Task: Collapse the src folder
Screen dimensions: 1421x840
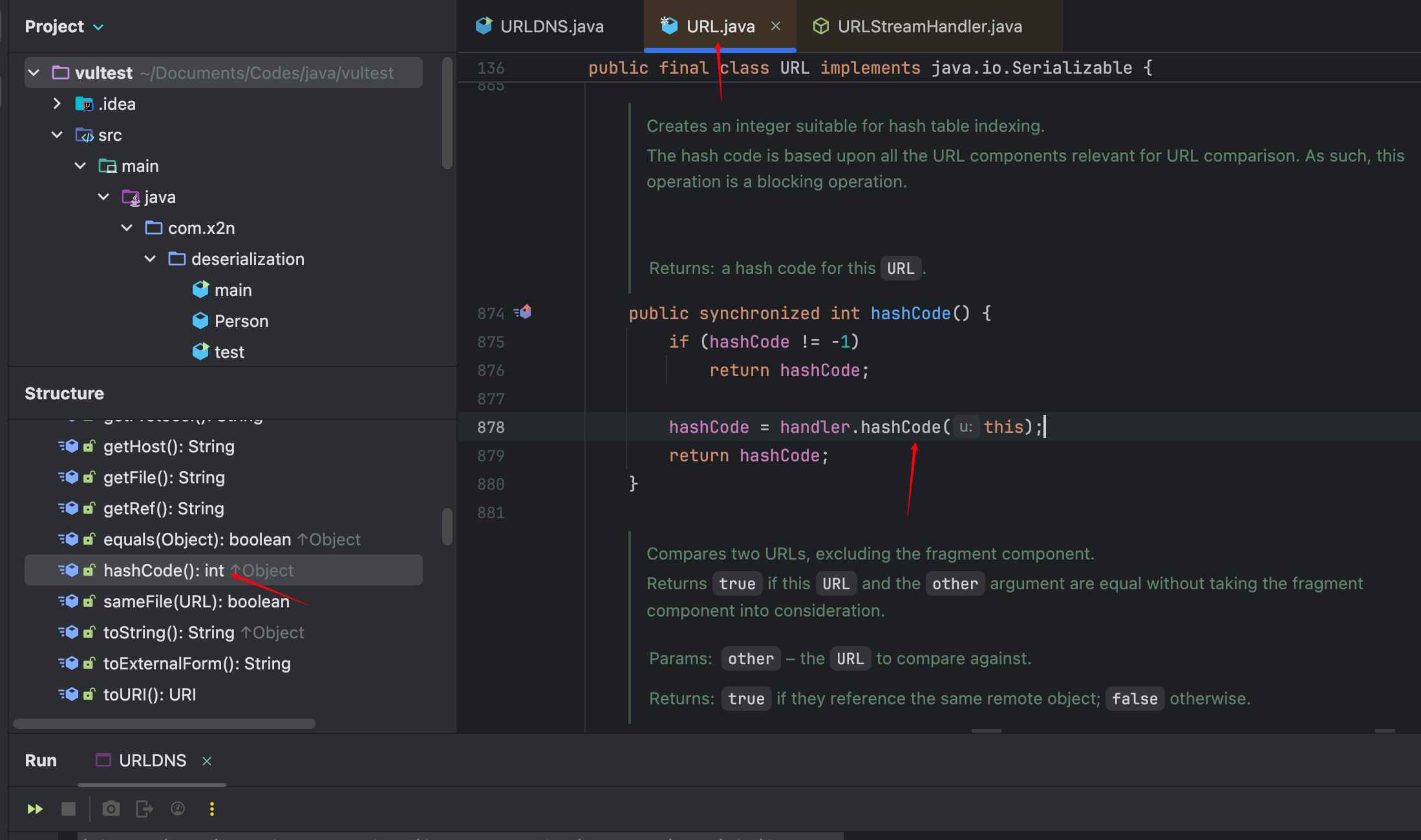Action: click(57, 134)
